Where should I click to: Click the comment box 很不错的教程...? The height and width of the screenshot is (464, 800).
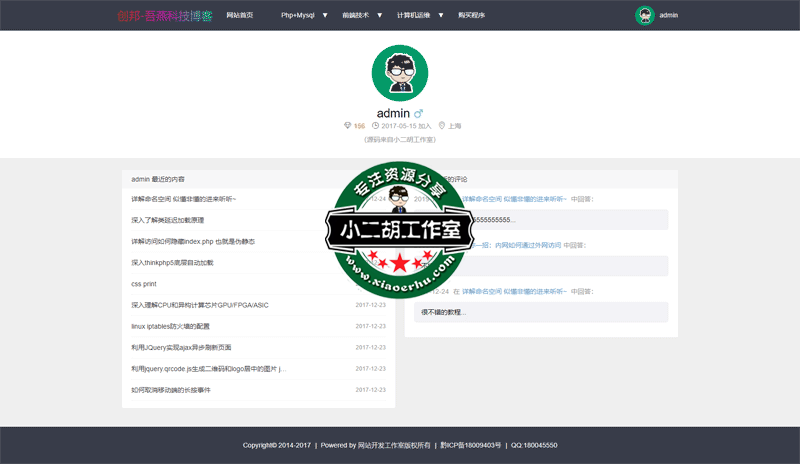click(541, 312)
